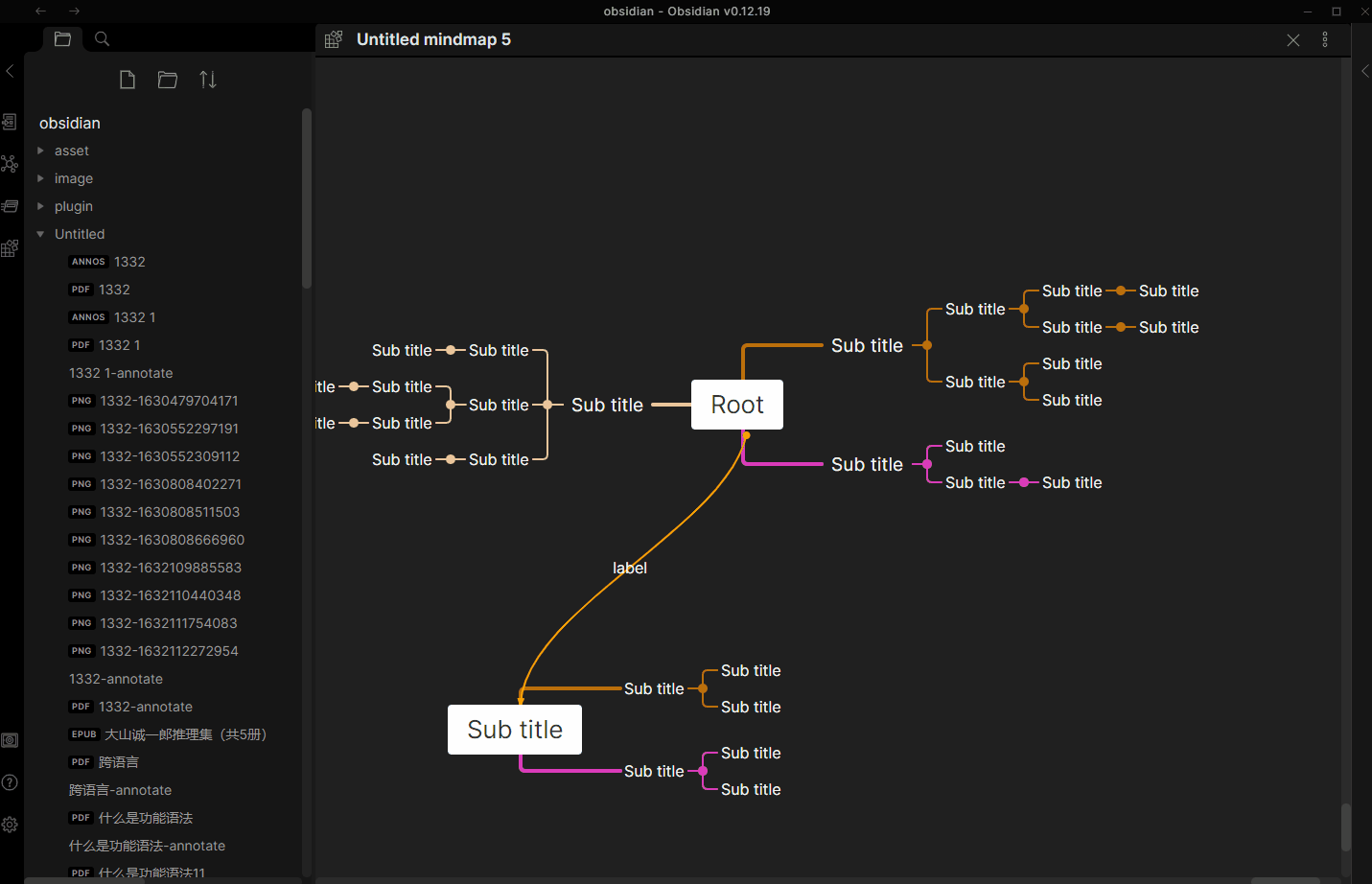The width and height of the screenshot is (1372, 884).
Task: Expand the right sidebar with the chevron
Action: (x=1365, y=71)
